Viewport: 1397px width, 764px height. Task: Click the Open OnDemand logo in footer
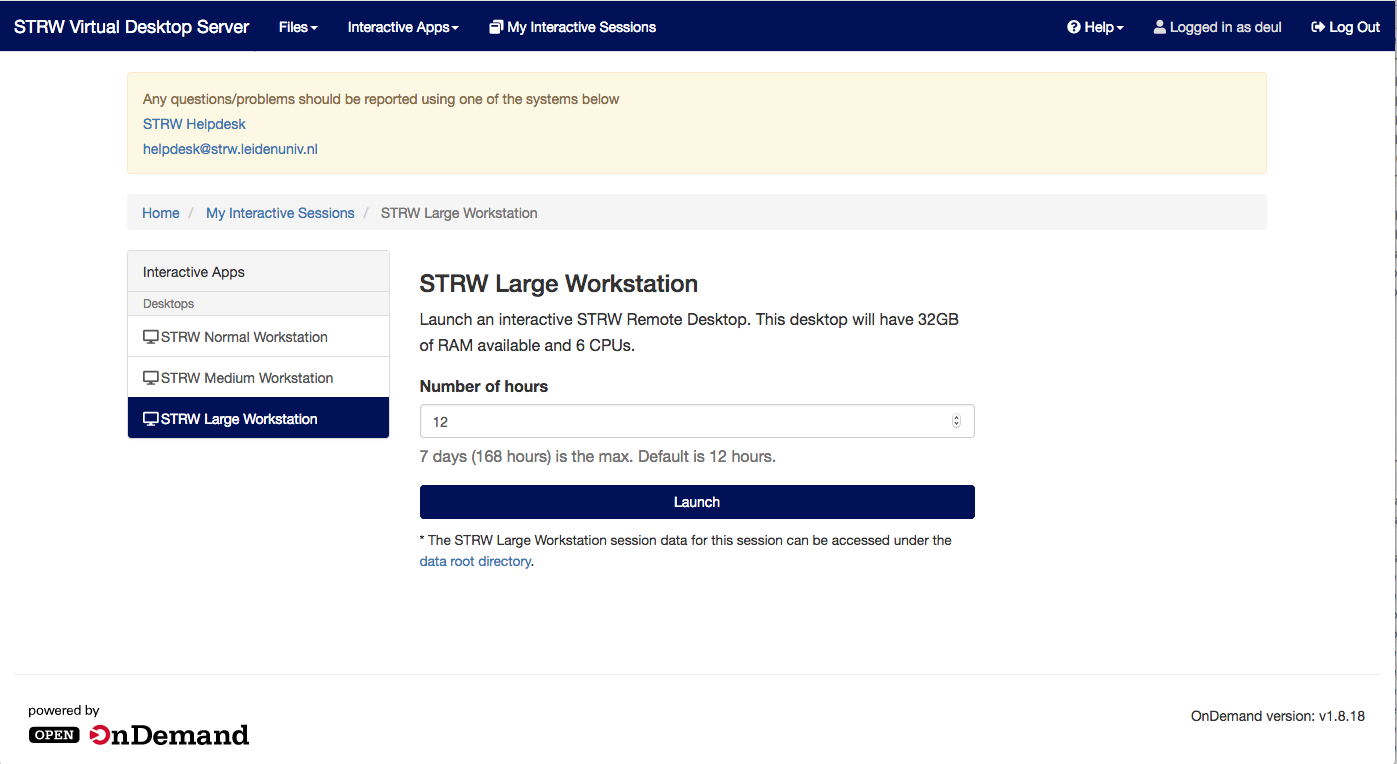[139, 735]
